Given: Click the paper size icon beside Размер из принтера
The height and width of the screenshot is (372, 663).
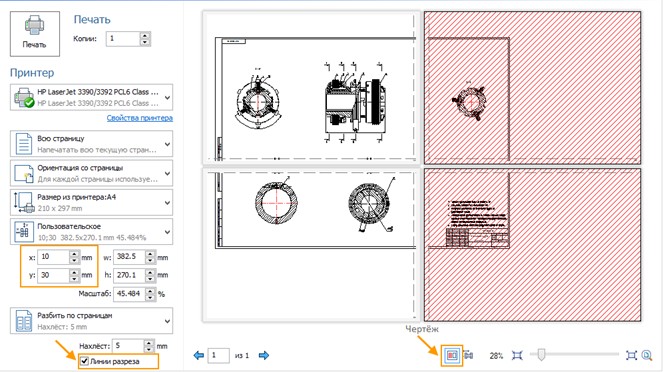Looking at the screenshot, I should click(24, 202).
